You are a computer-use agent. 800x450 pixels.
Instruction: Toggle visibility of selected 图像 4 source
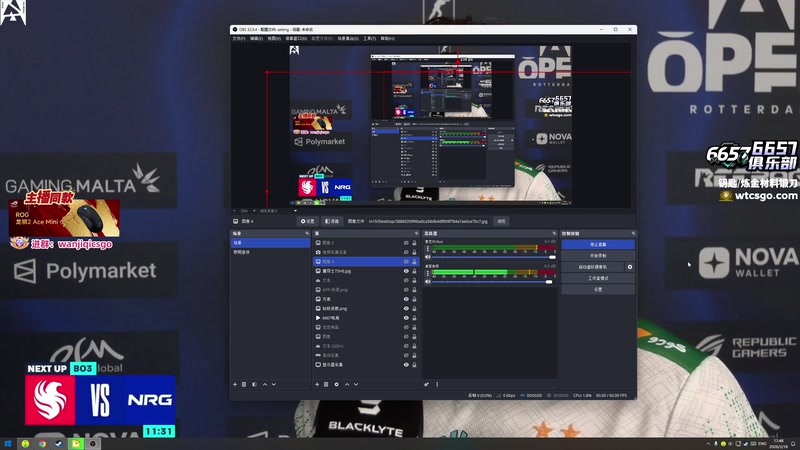406,262
